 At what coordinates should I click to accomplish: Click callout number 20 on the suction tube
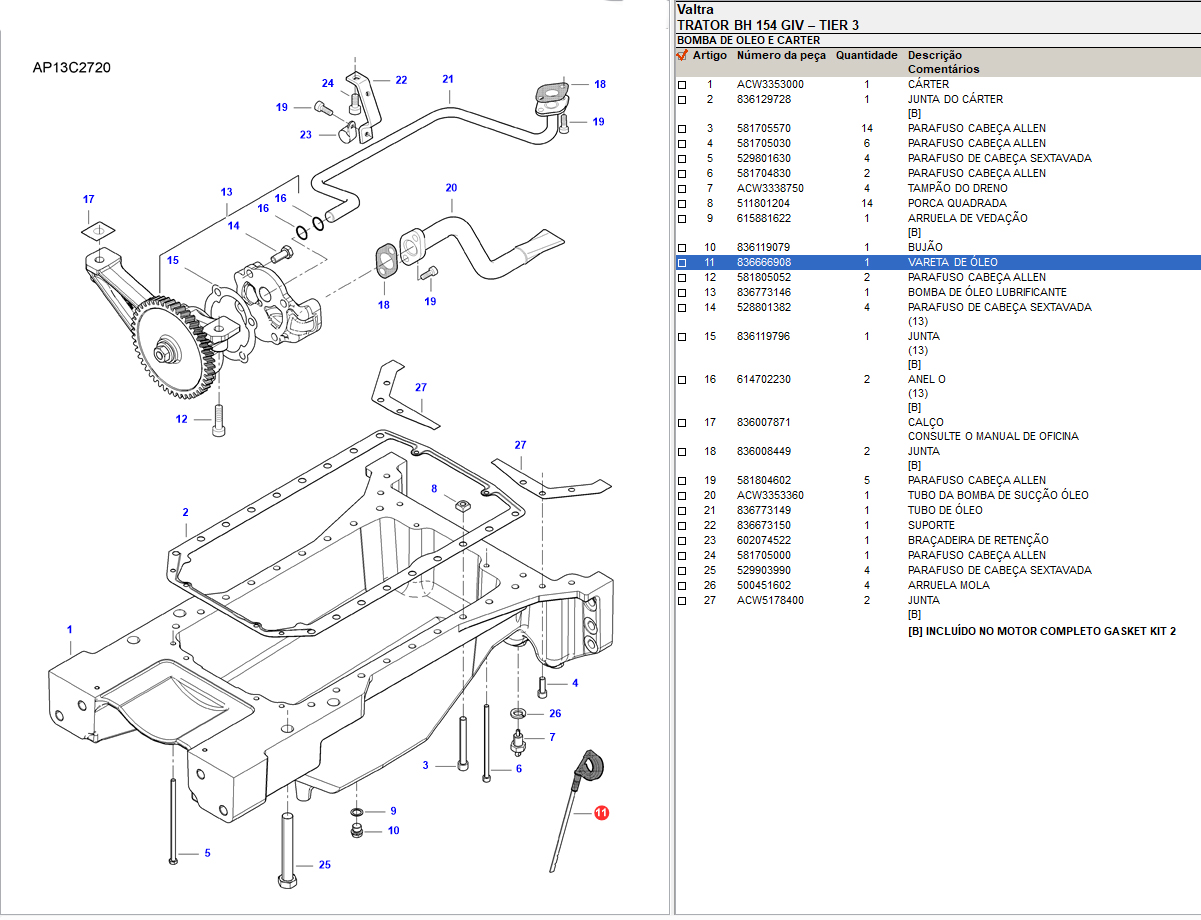[x=451, y=188]
